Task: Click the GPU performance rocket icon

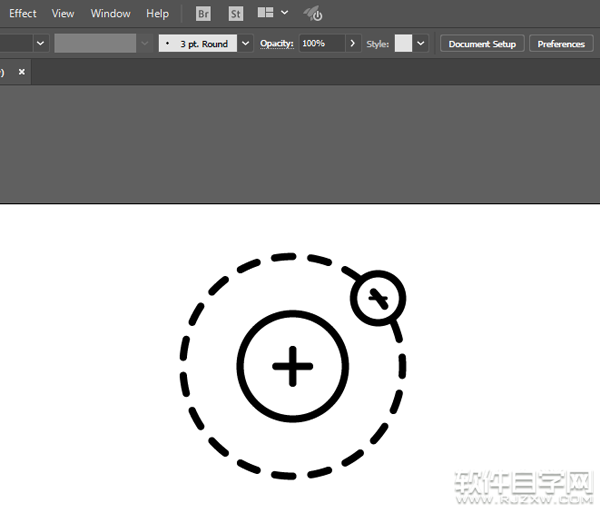Action: click(x=313, y=14)
